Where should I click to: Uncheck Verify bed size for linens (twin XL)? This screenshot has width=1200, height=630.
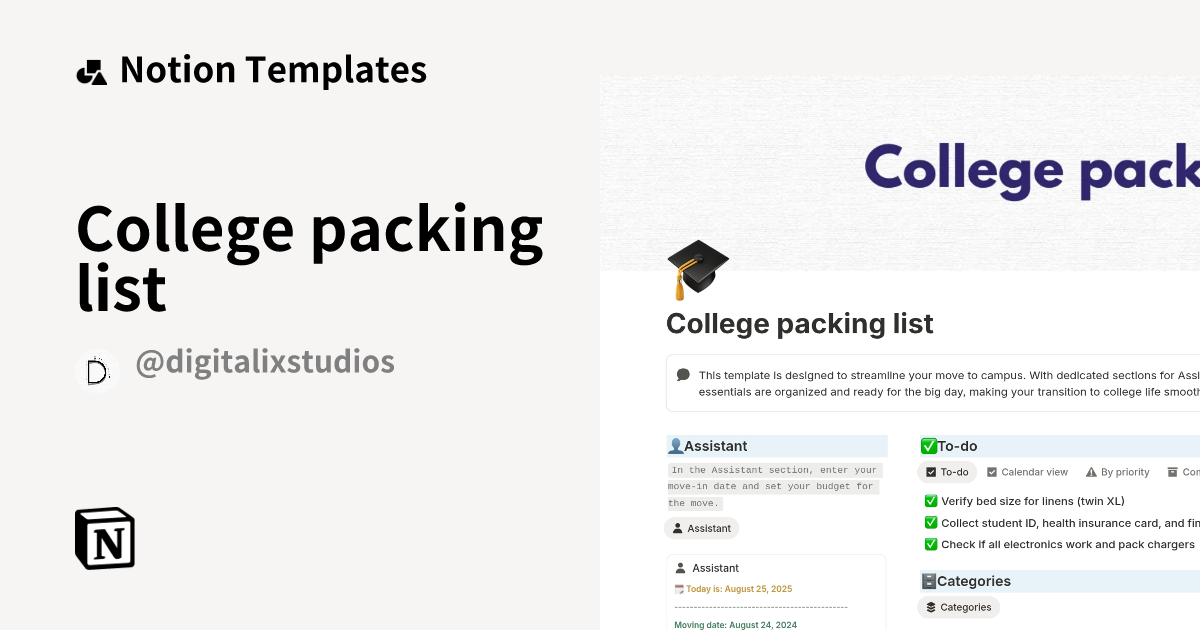pyautogui.click(x=931, y=501)
